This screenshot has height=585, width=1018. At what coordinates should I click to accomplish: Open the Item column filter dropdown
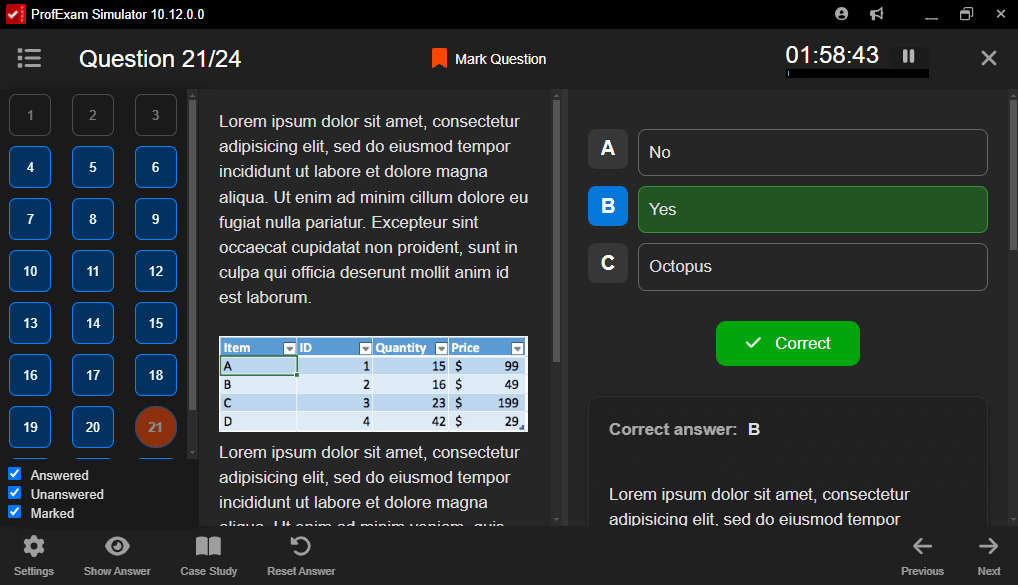[290, 348]
